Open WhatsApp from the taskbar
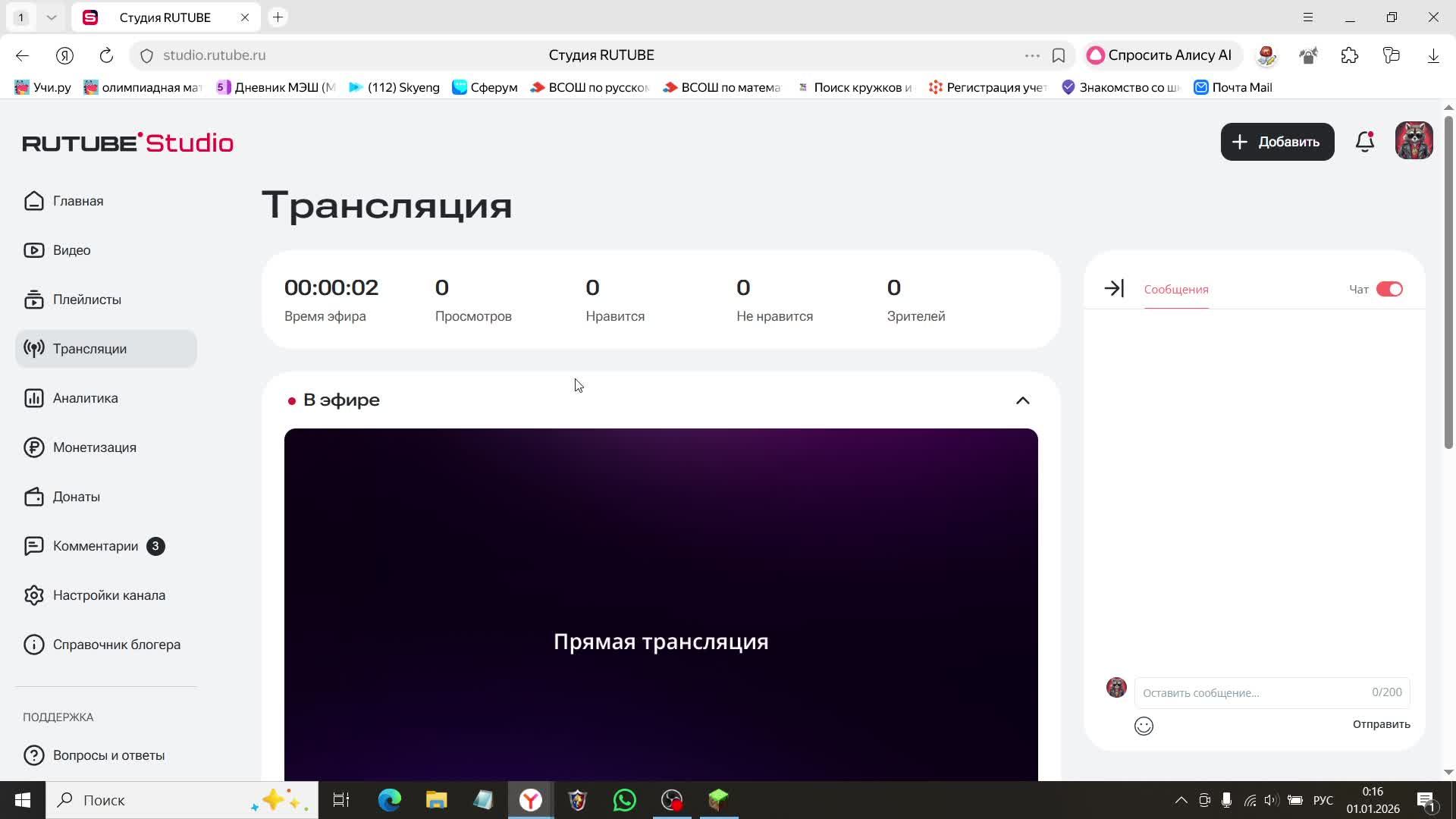This screenshot has height=819, width=1456. coord(625,800)
